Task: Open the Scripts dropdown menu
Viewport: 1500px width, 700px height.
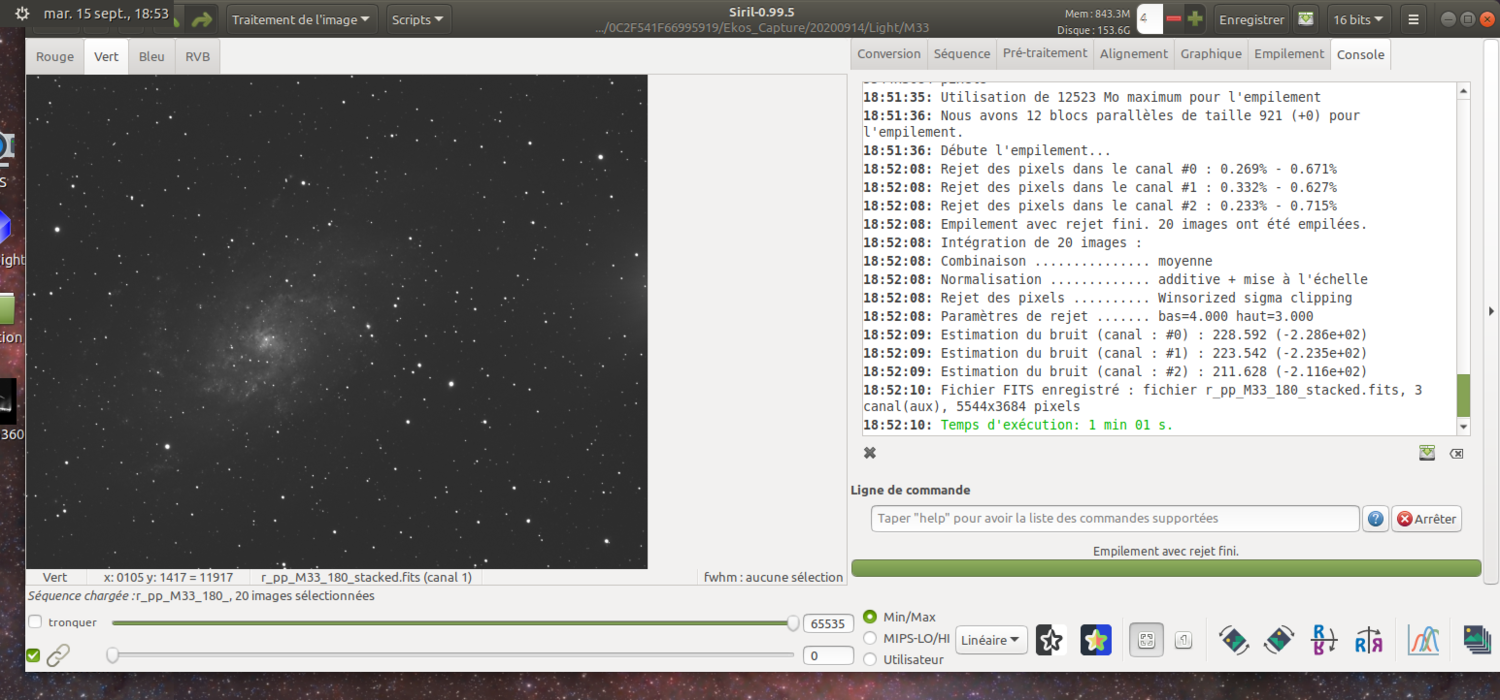Action: click(418, 20)
